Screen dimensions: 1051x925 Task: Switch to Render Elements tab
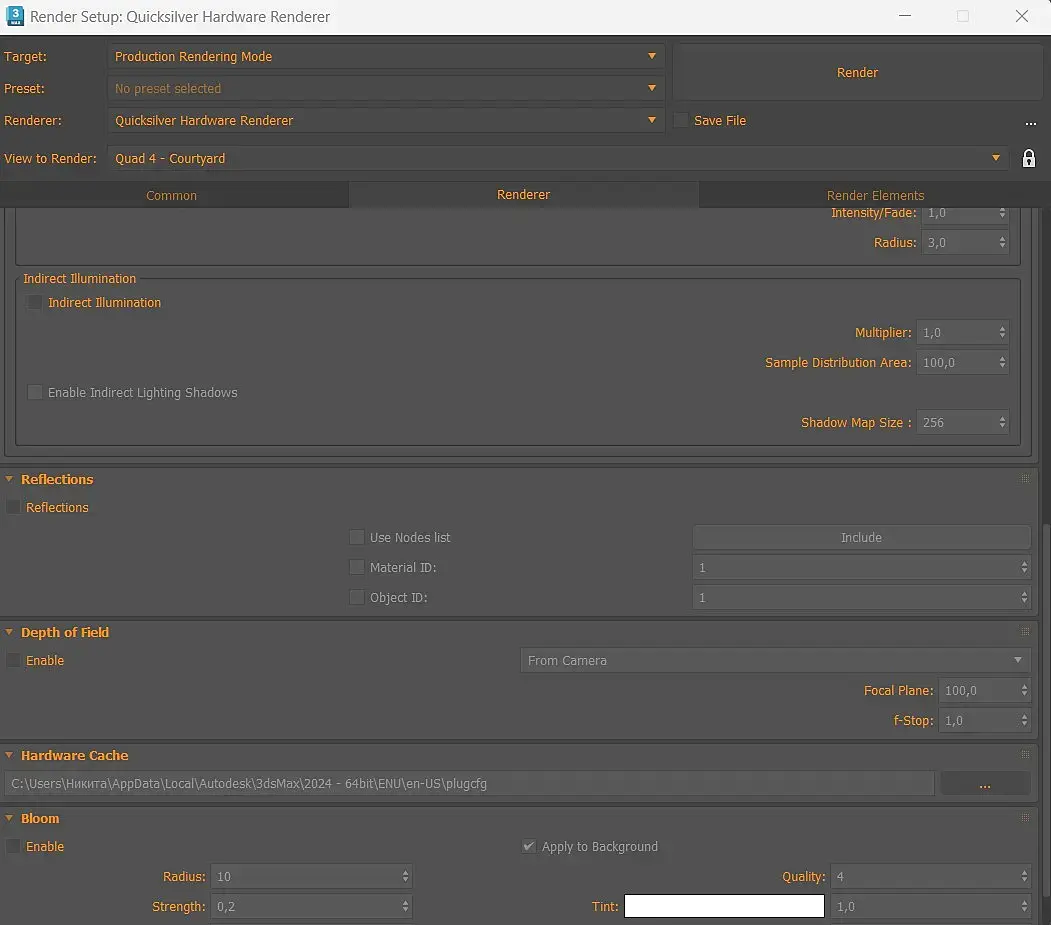coord(875,195)
